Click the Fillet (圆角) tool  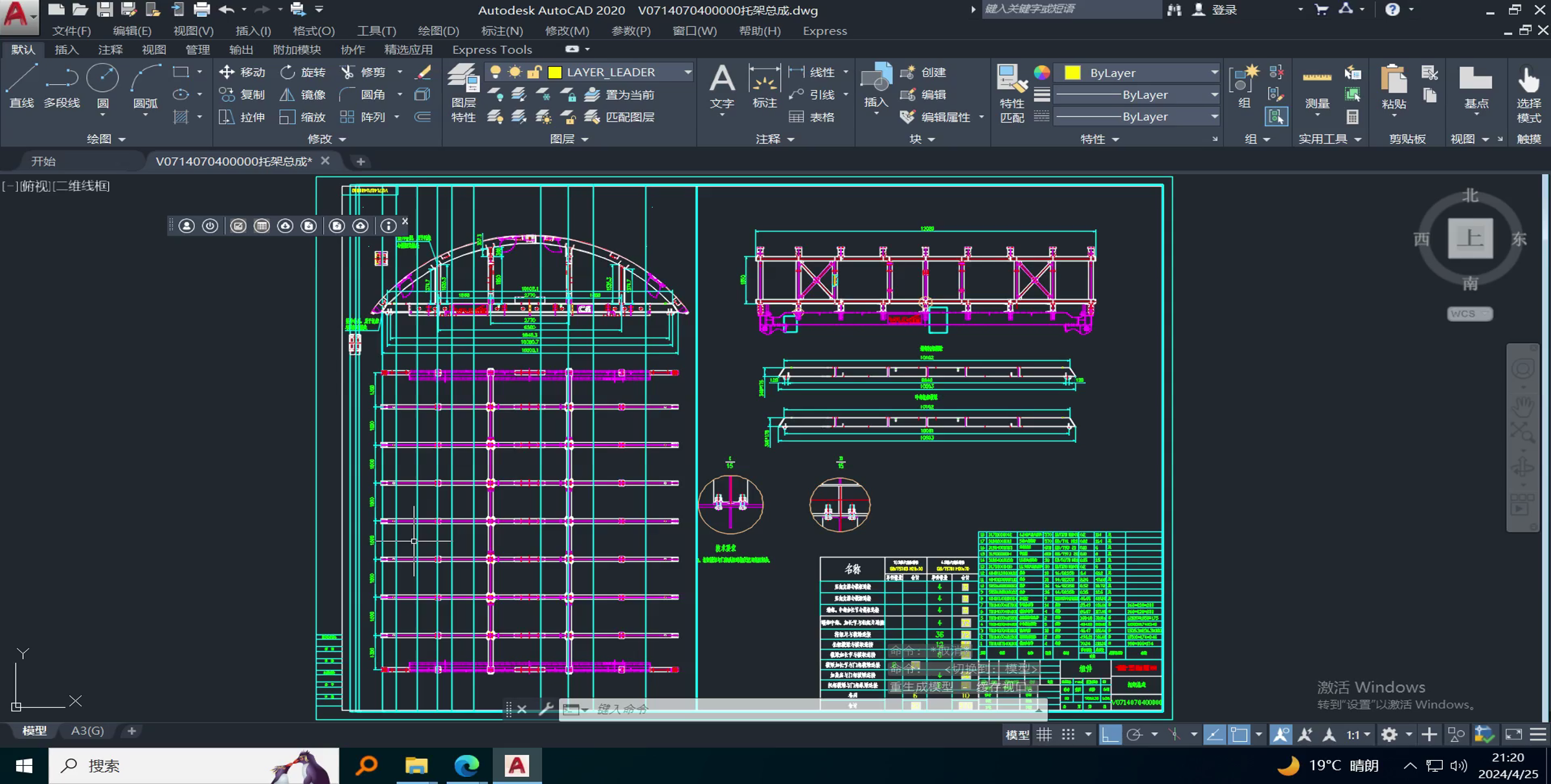tap(363, 95)
